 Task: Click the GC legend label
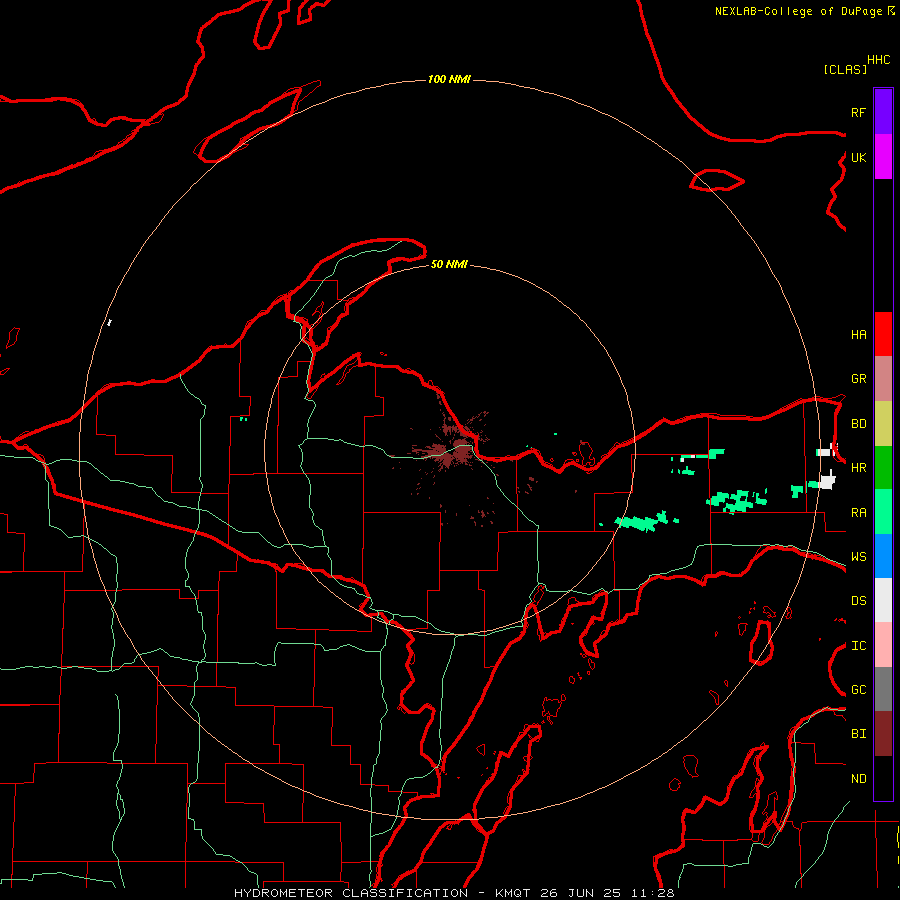tap(858, 690)
